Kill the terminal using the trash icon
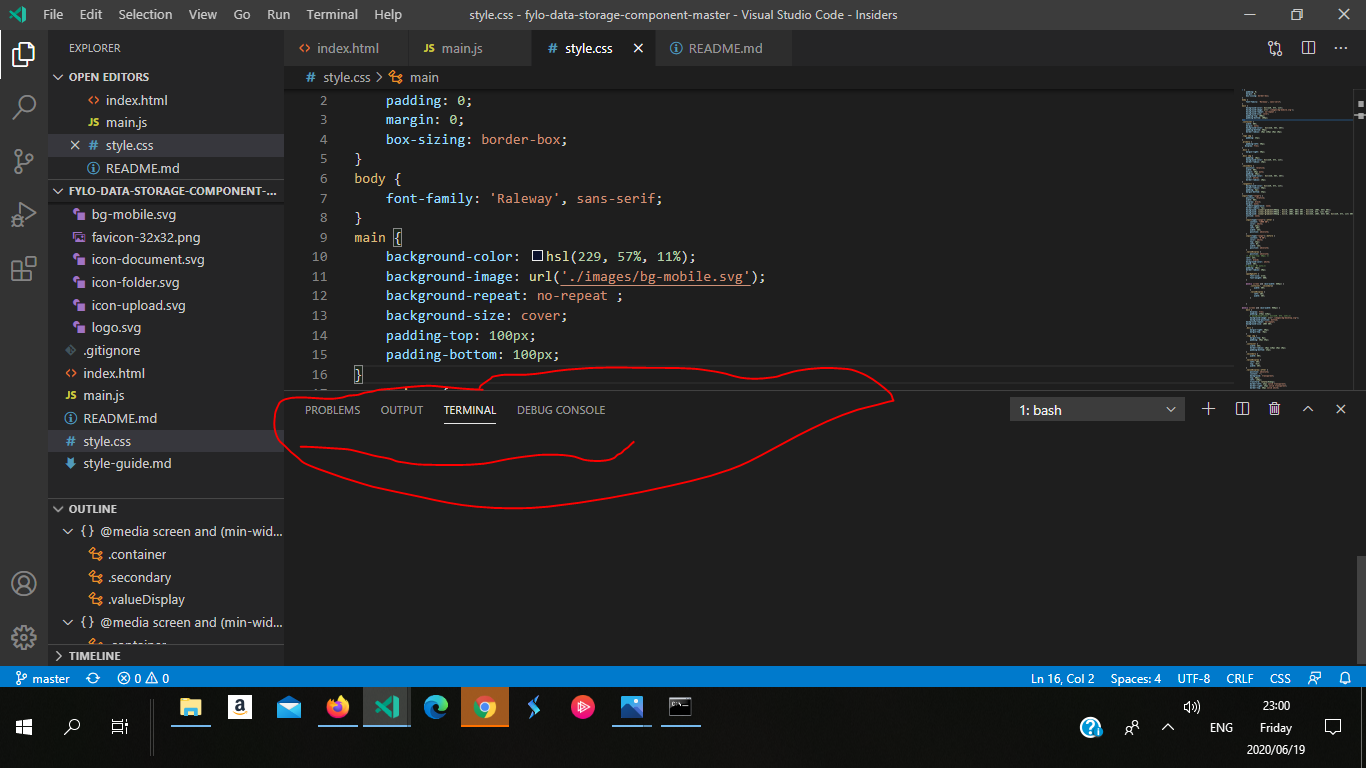1366x768 pixels. tap(1274, 409)
